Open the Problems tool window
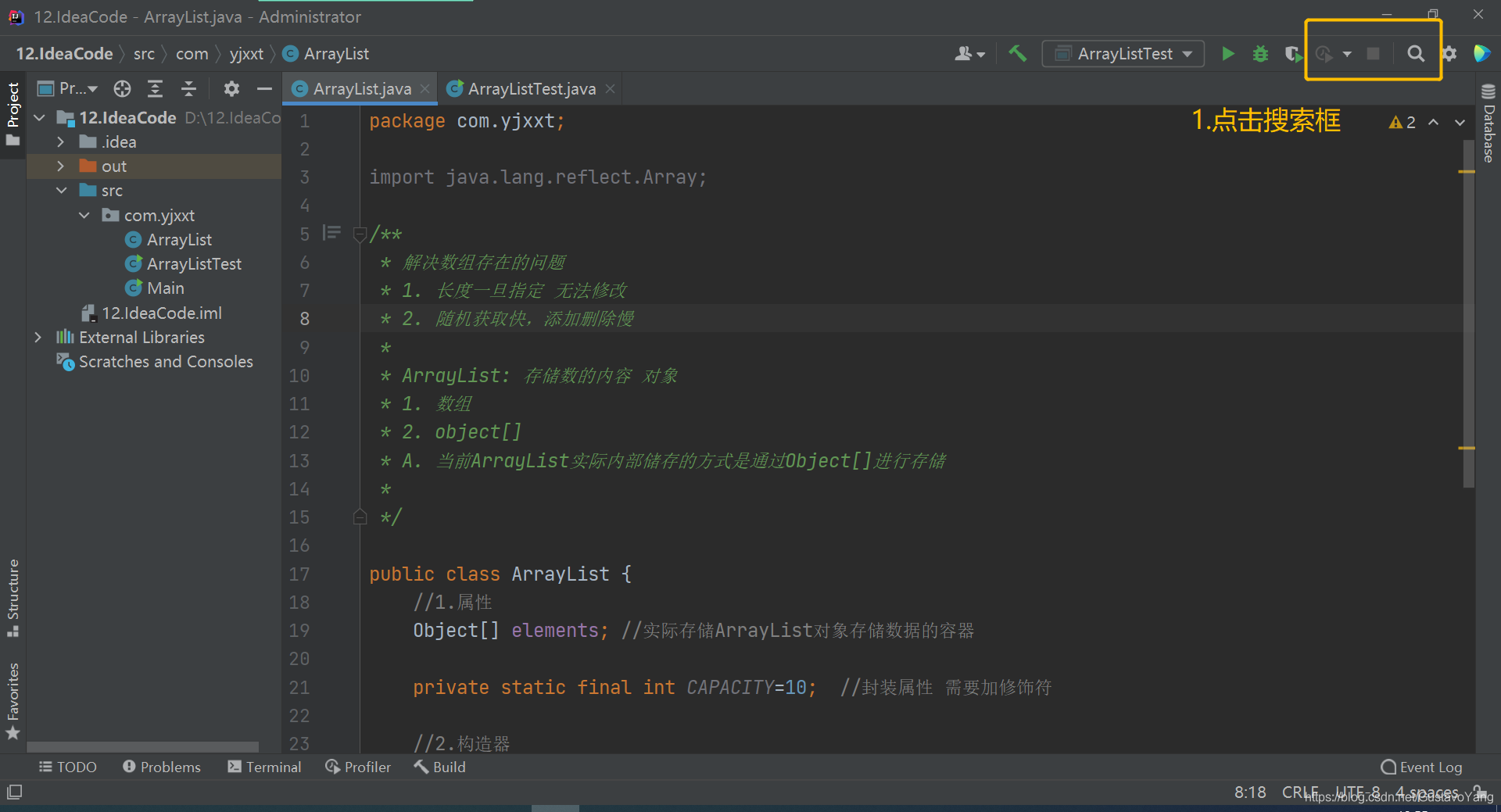The image size is (1501, 812). click(162, 767)
